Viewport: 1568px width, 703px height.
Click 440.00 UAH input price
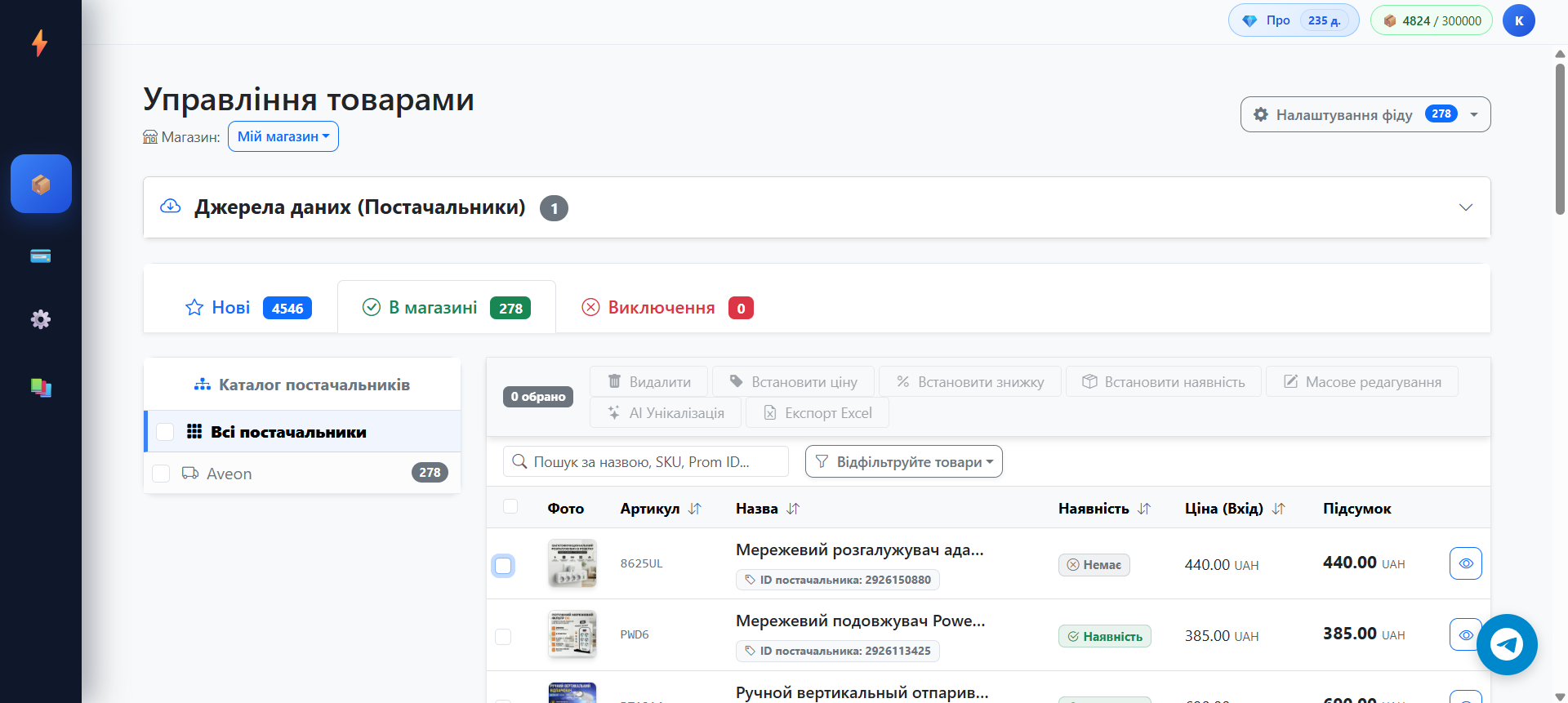(x=1222, y=565)
